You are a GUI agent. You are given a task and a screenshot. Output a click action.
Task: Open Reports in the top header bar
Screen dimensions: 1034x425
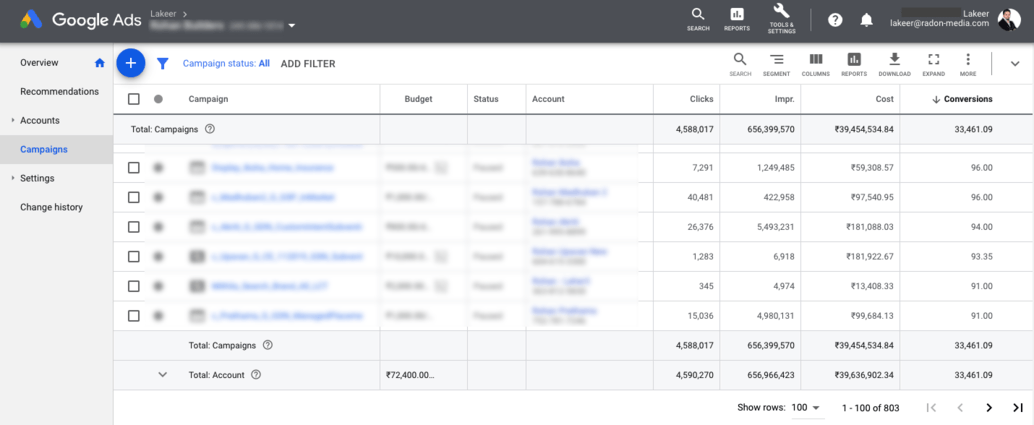(737, 19)
